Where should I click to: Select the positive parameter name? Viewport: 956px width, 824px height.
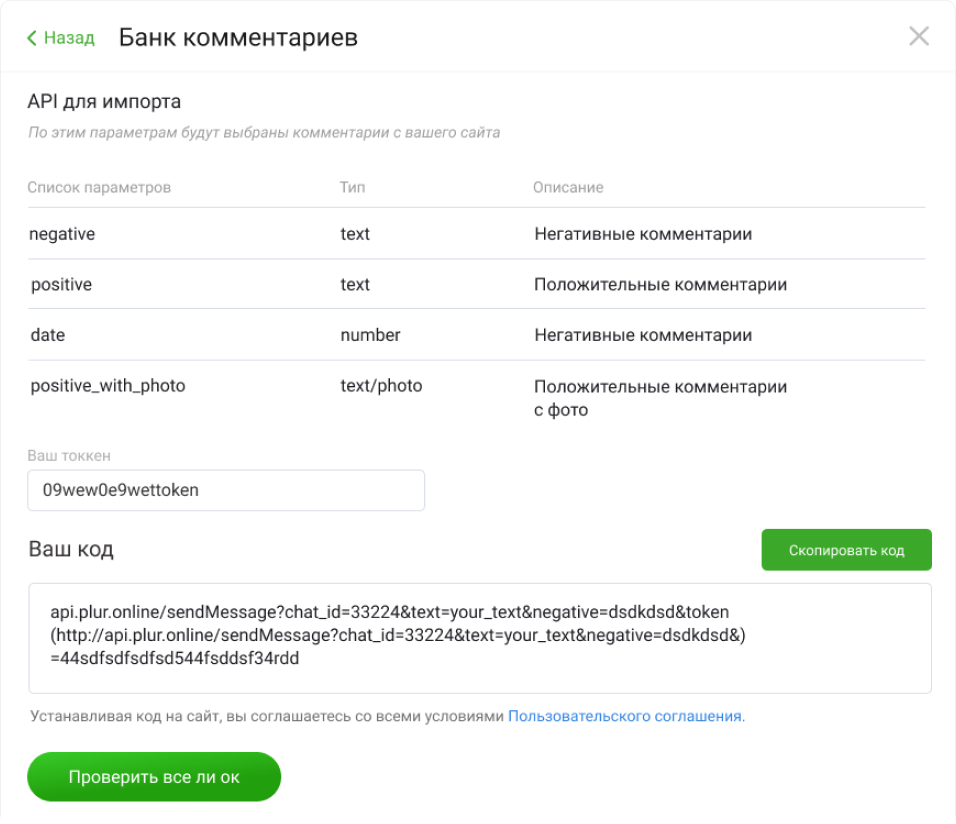coord(61,285)
